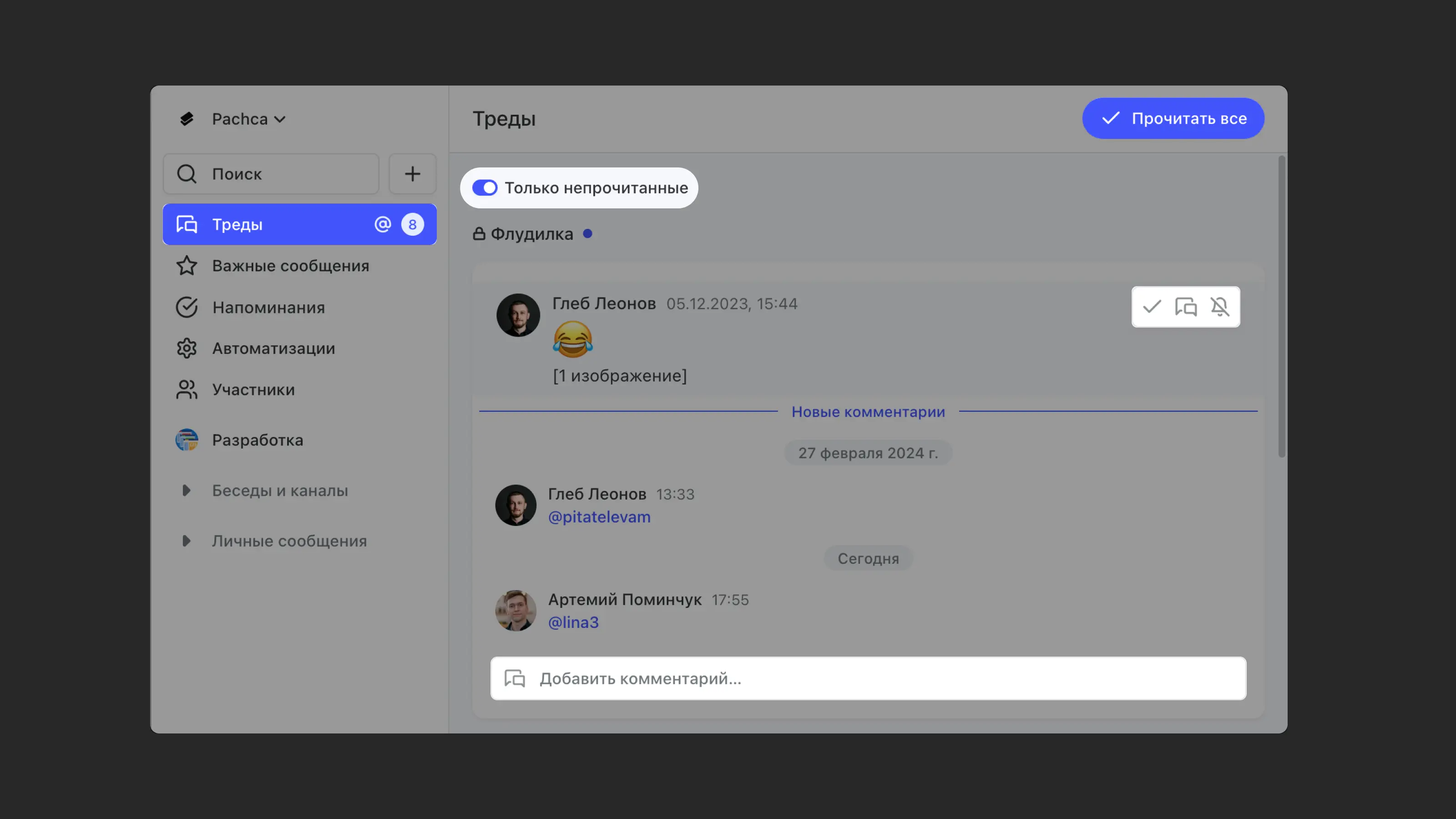Expand the Беседы и каналы section
The width and height of the screenshot is (1456, 819).
186,490
